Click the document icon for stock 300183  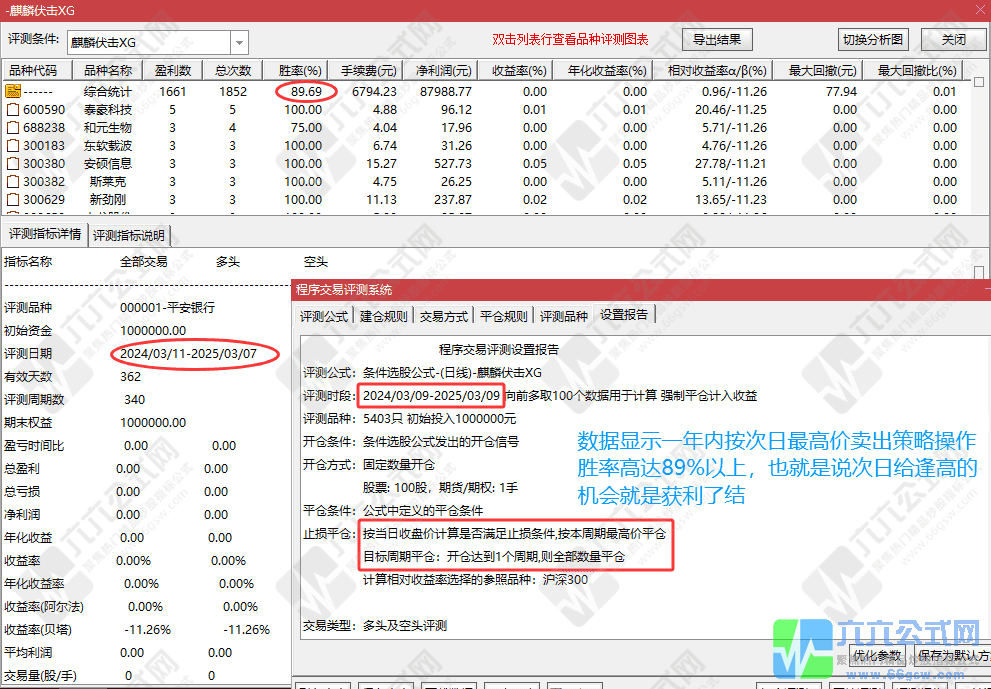(x=13, y=146)
